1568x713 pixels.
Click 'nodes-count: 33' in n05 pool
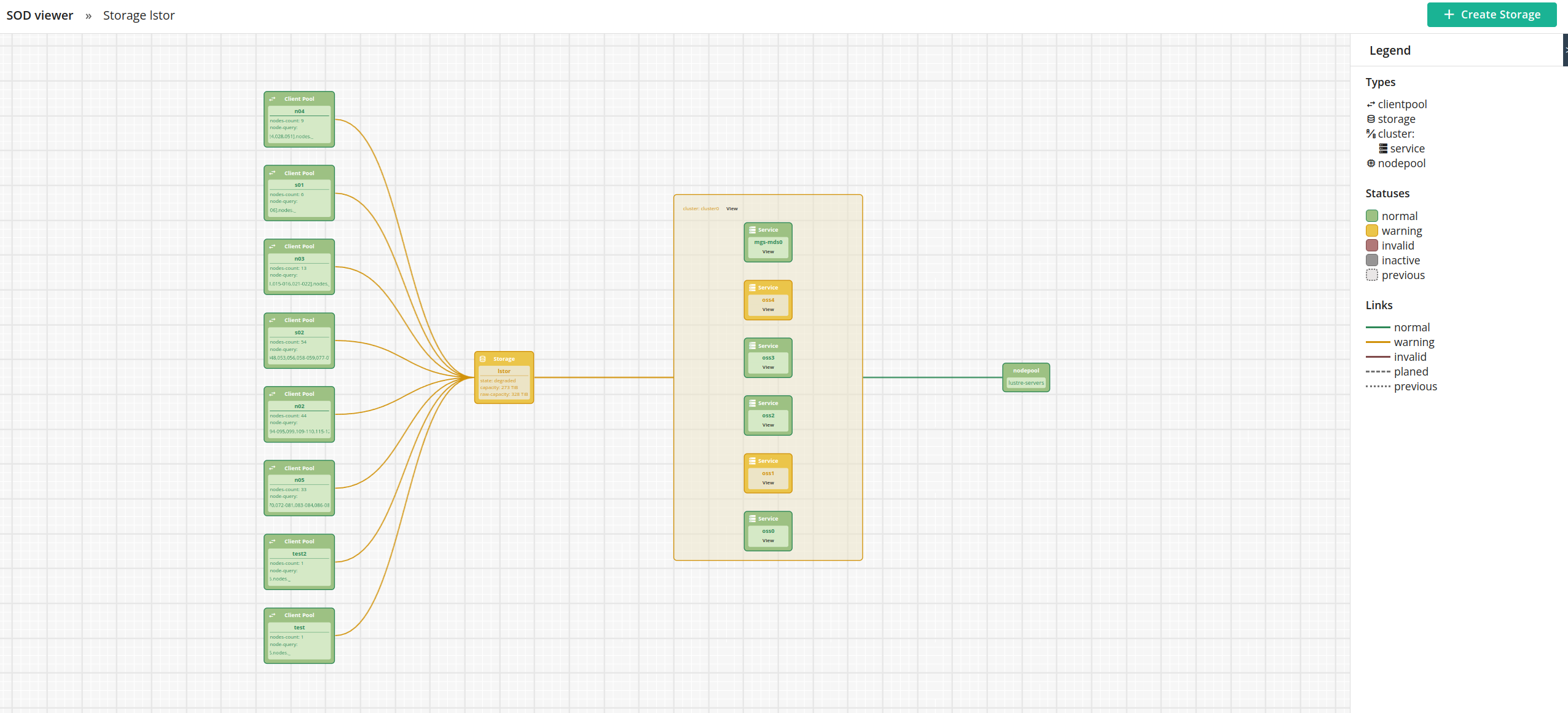[x=288, y=490]
